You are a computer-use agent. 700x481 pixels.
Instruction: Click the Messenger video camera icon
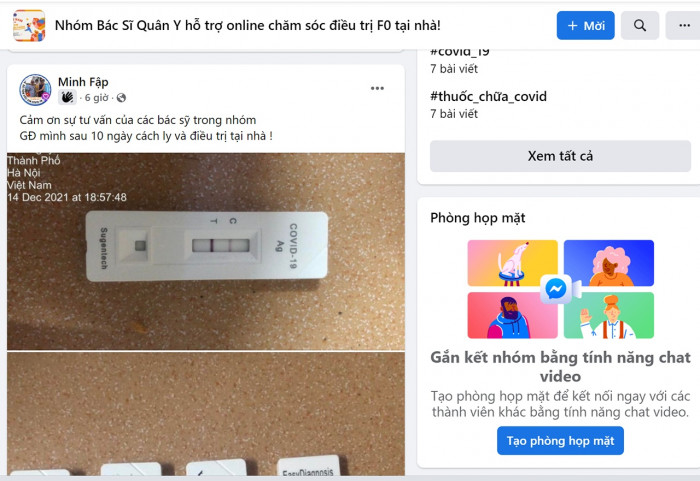click(560, 289)
